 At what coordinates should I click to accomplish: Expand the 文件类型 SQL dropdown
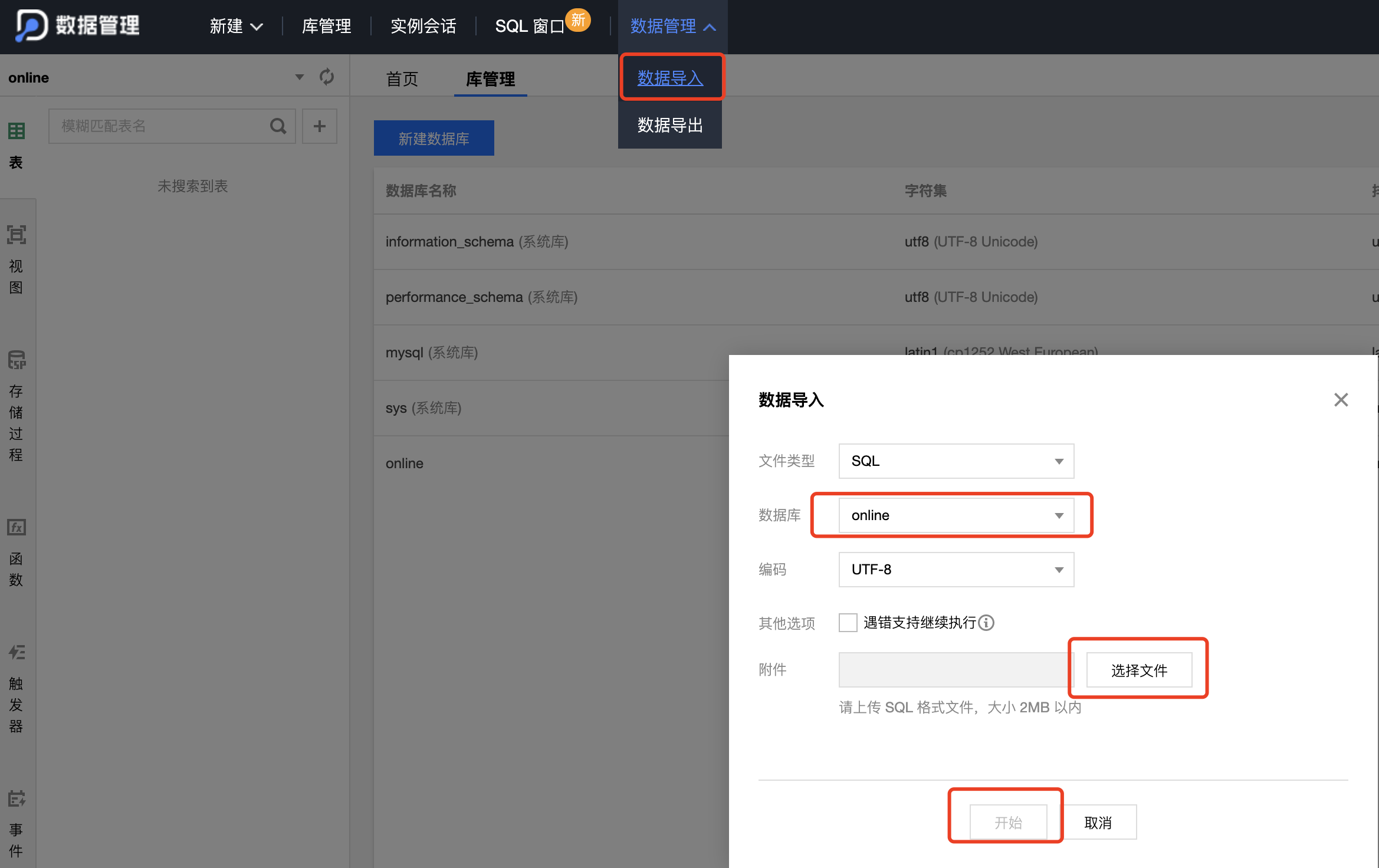956,461
